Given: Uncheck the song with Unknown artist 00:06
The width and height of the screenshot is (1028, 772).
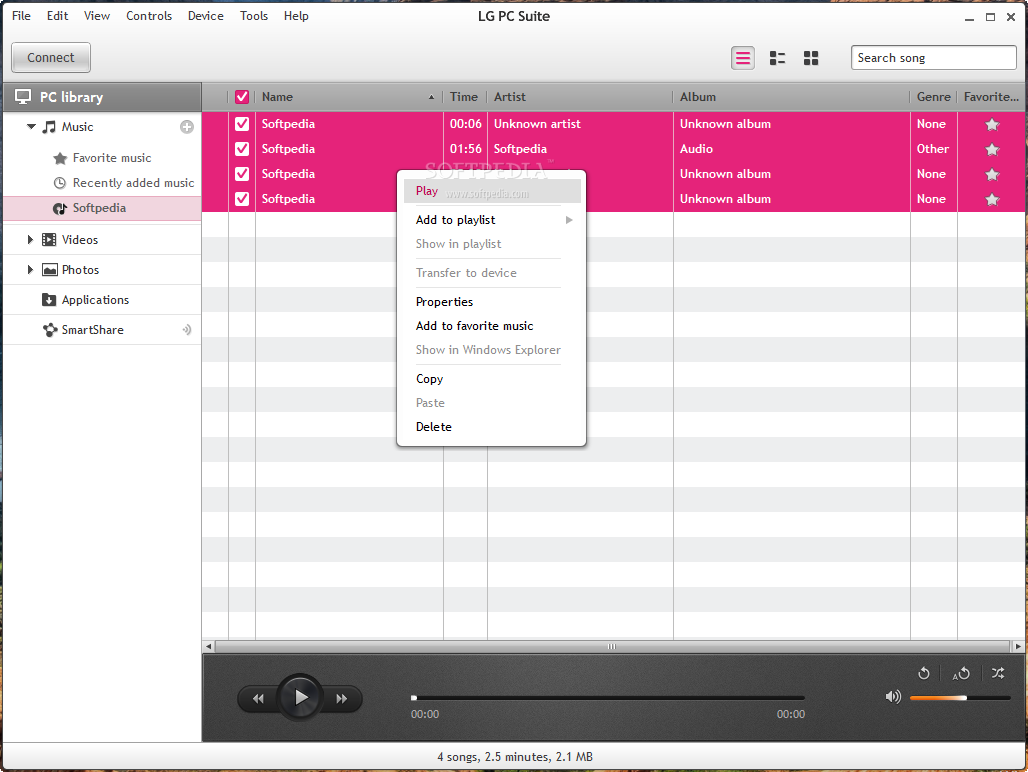Looking at the screenshot, I should pyautogui.click(x=242, y=124).
